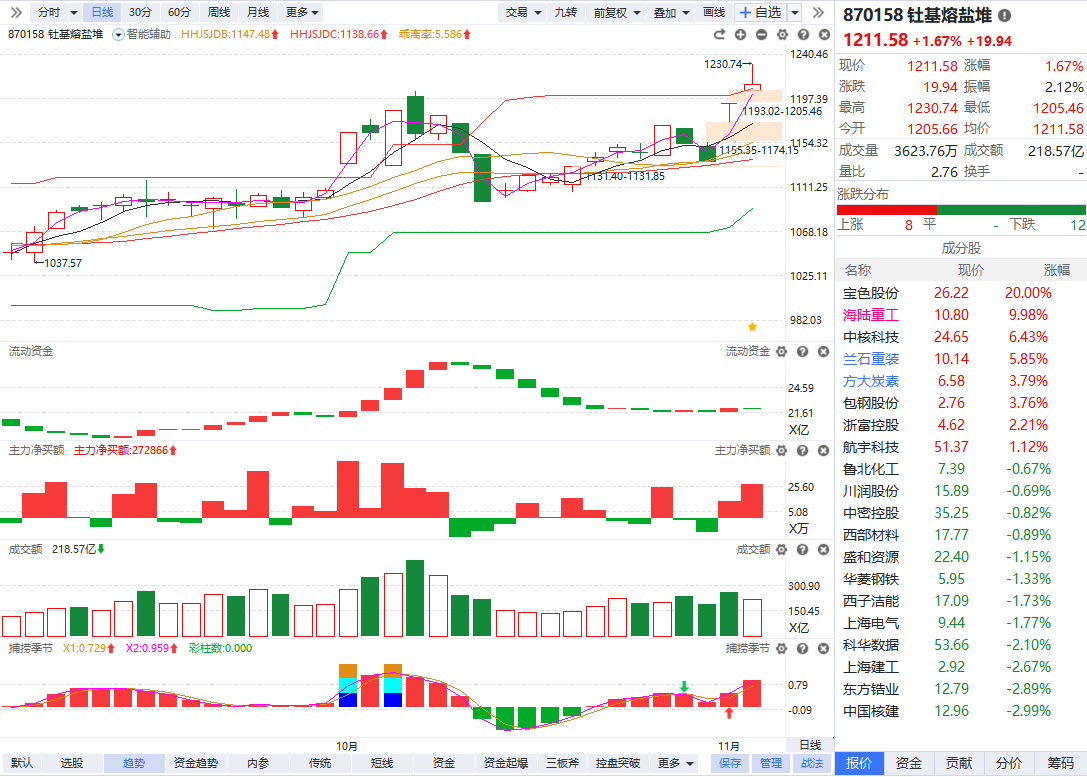Click the 保存 save button

[730, 763]
